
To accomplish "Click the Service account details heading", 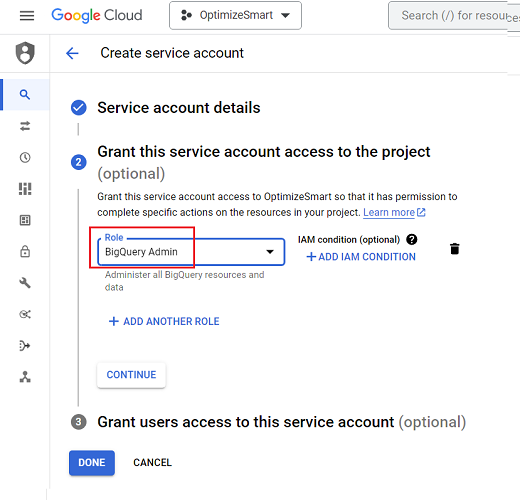I will (x=179, y=108).
